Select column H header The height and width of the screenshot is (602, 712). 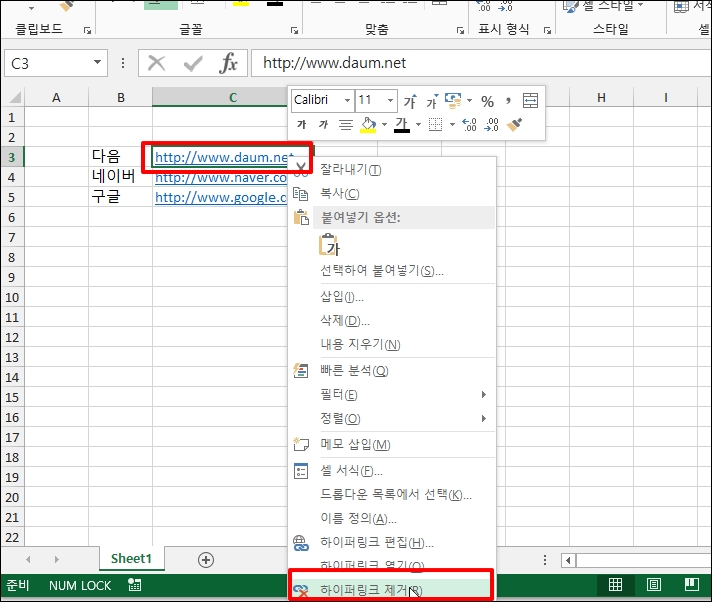pos(601,98)
